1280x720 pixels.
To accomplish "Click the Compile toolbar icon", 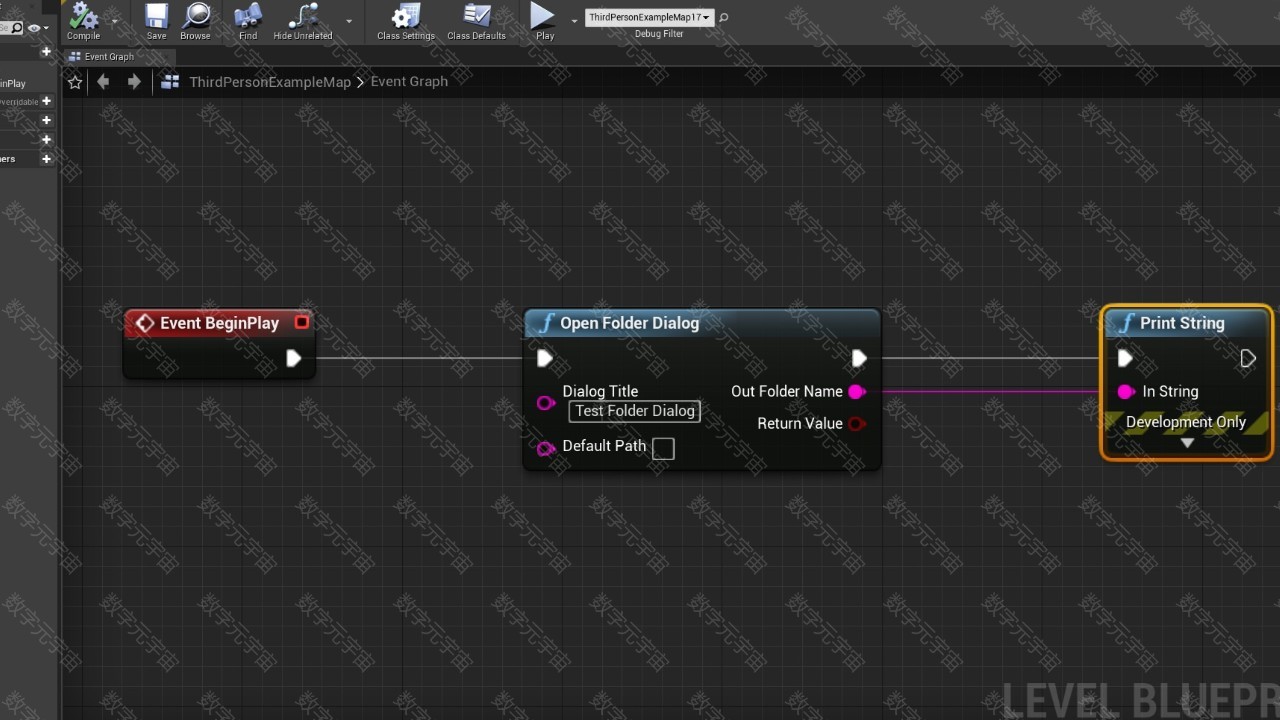I will coord(83,17).
